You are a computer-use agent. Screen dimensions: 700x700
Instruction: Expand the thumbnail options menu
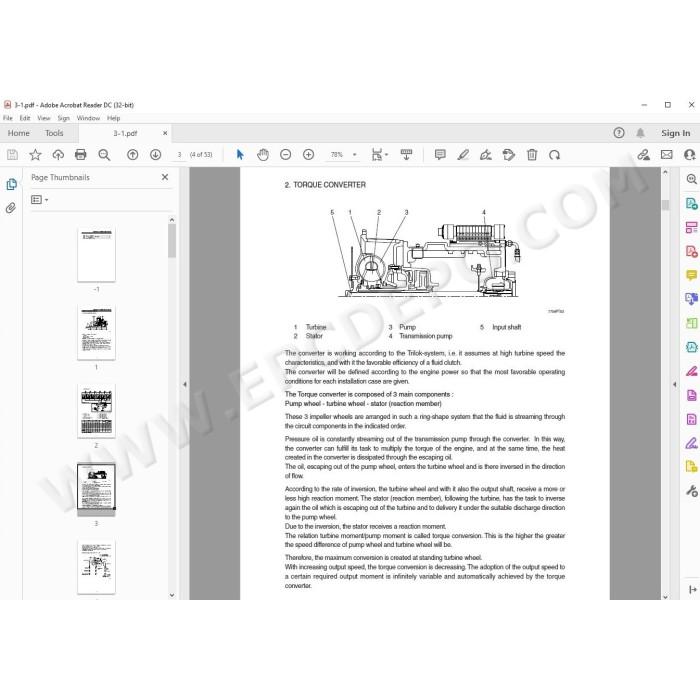[x=40, y=200]
